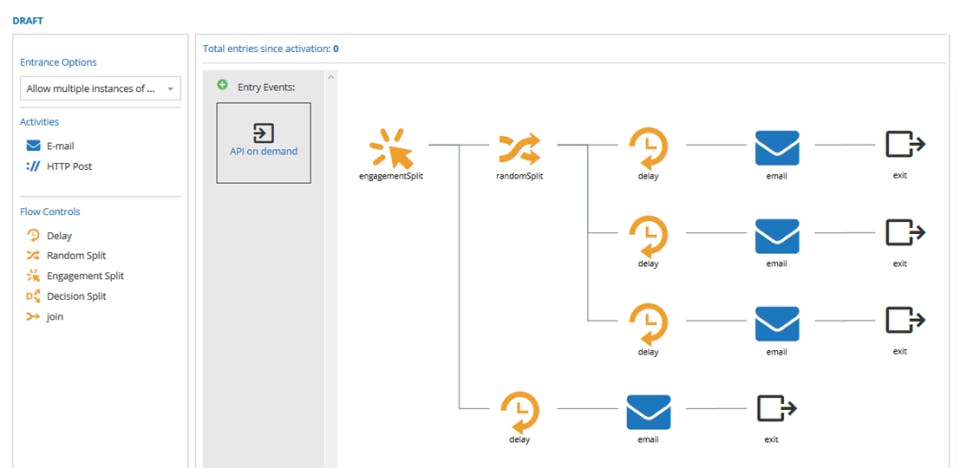Pick Decision Split flow control
The image size is (960, 468).
coord(66,296)
